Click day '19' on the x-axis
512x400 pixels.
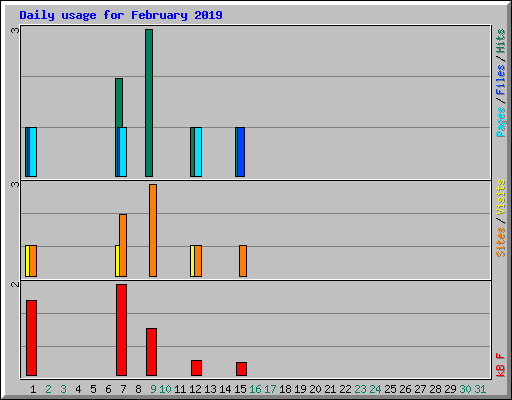[x=300, y=389]
